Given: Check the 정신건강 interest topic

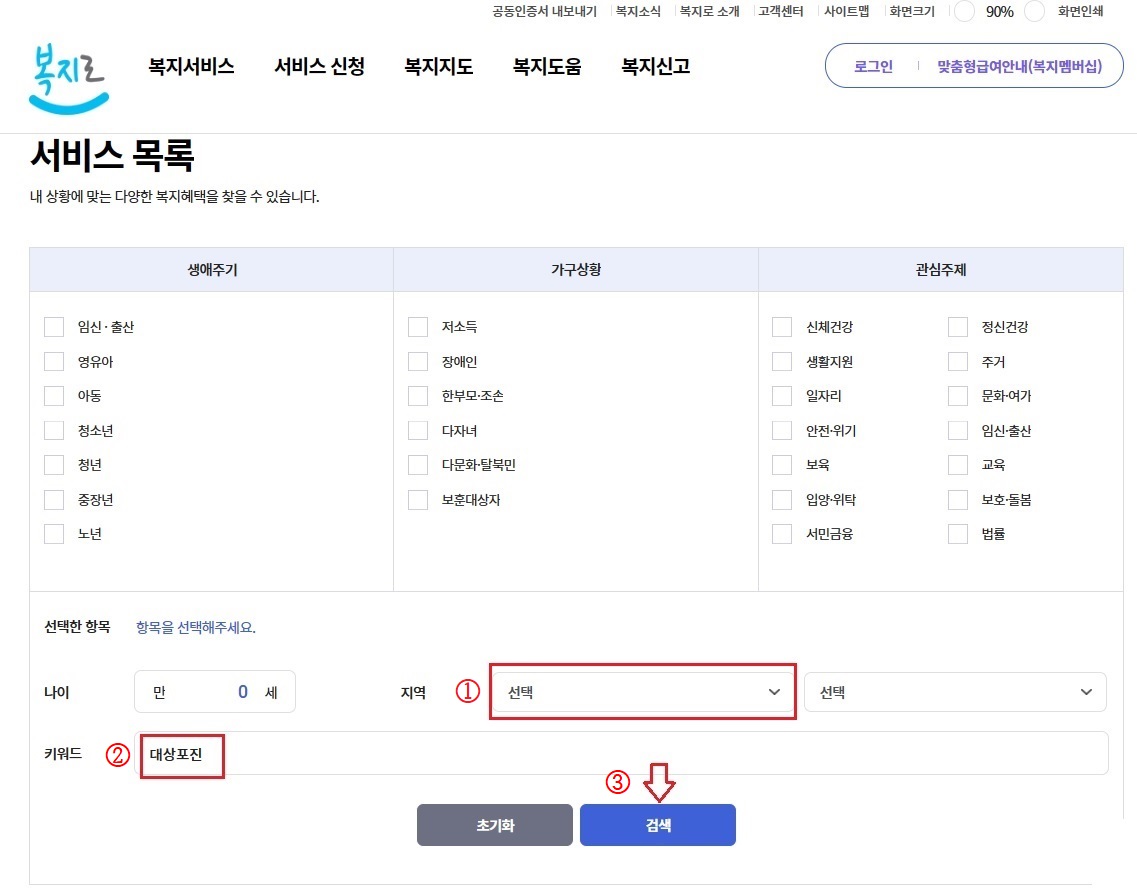Looking at the screenshot, I should click(957, 326).
